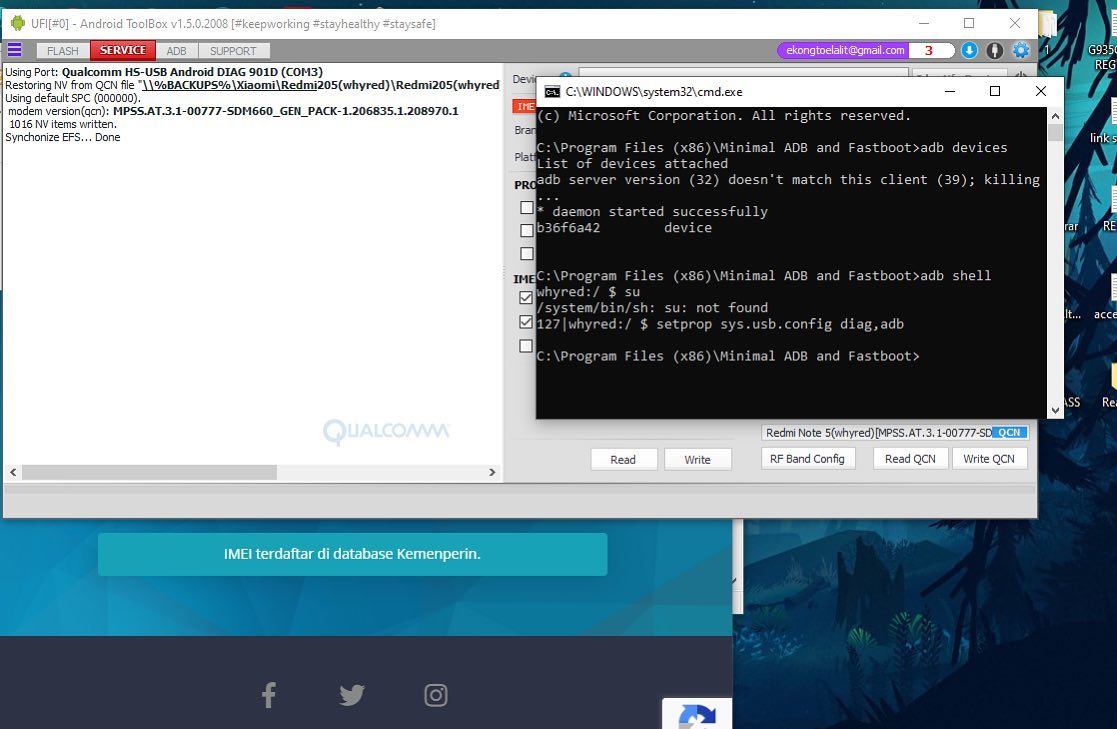Maximize the UFI Android ToolBox window

(x=969, y=23)
